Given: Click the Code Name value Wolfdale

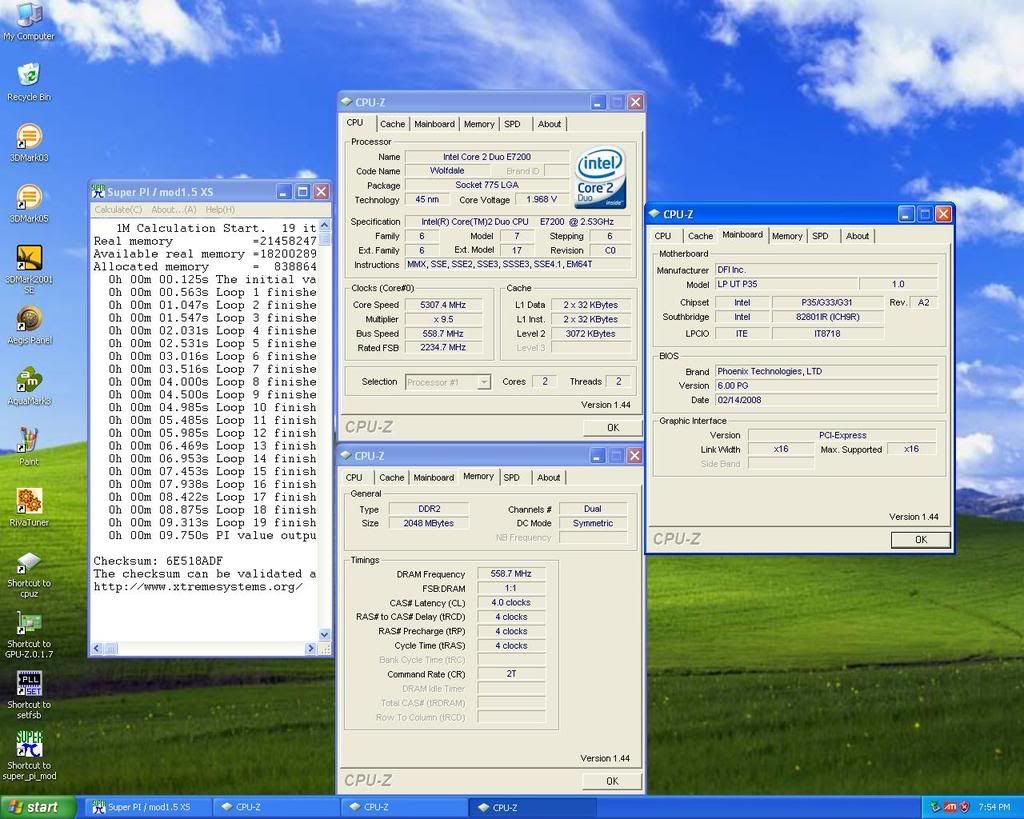Looking at the screenshot, I should click(447, 171).
